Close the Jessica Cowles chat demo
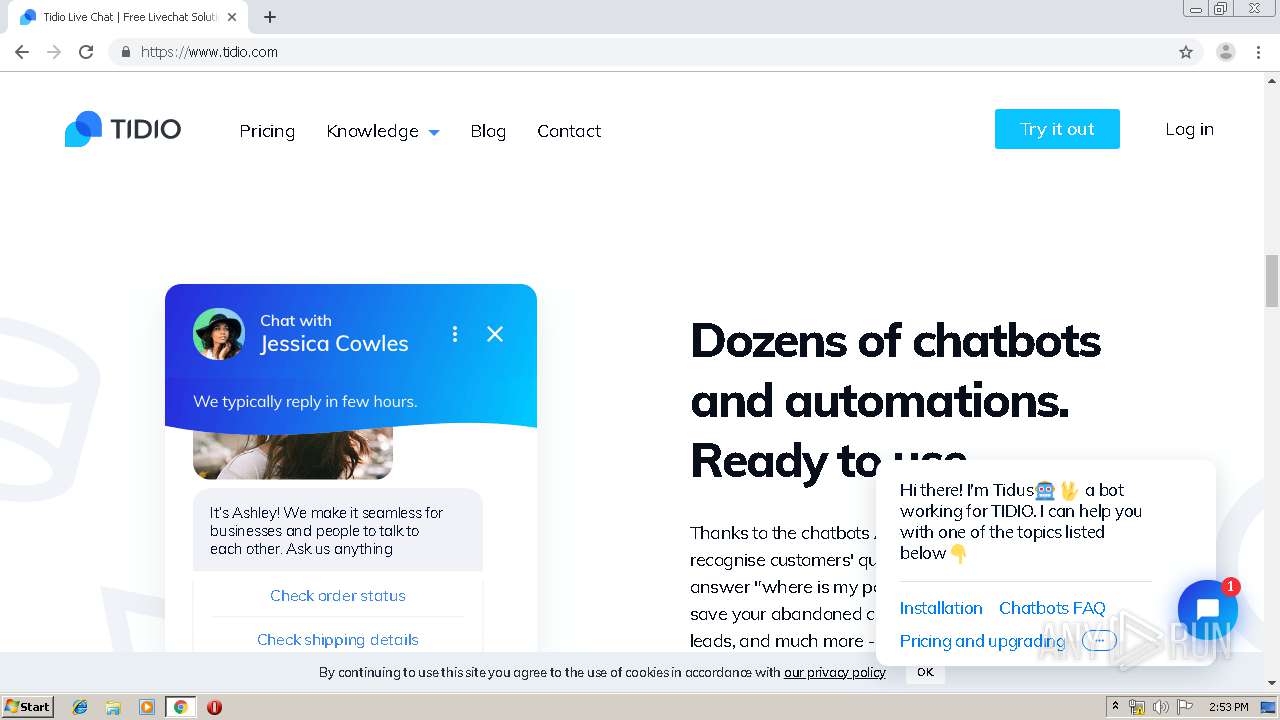Viewport: 1280px width, 720px height. pos(495,334)
